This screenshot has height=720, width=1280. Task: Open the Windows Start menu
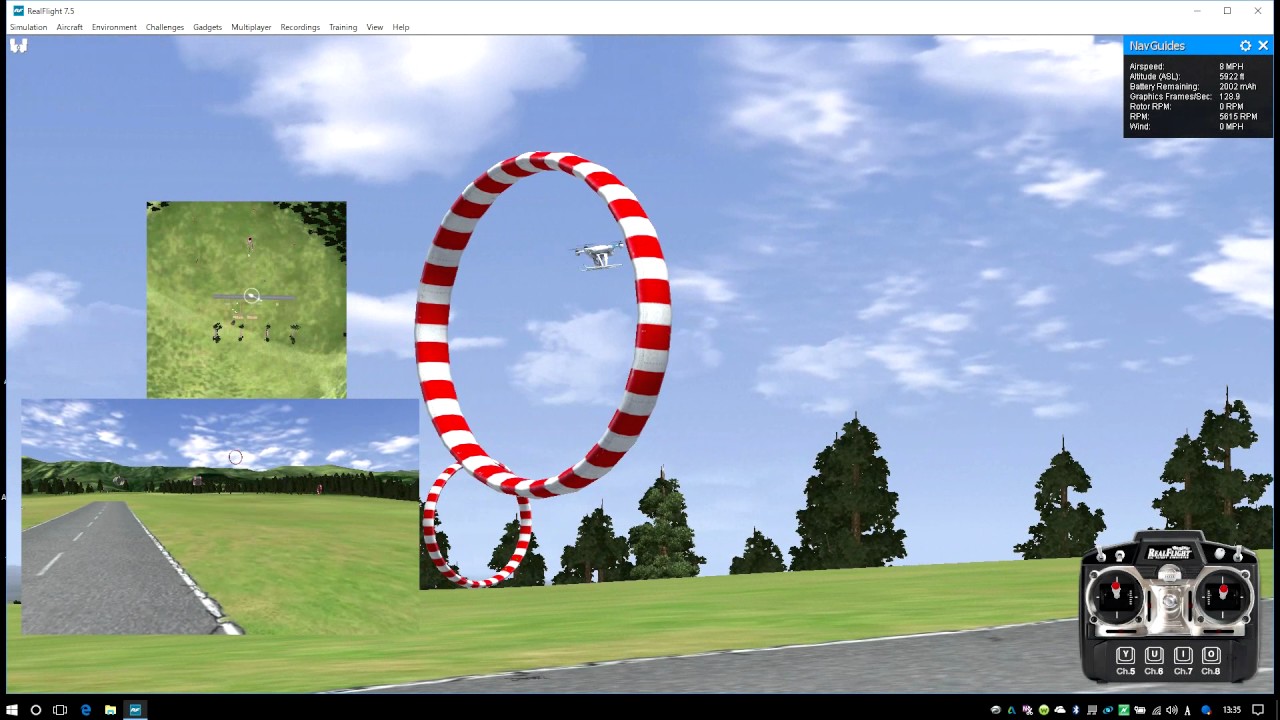(12, 710)
